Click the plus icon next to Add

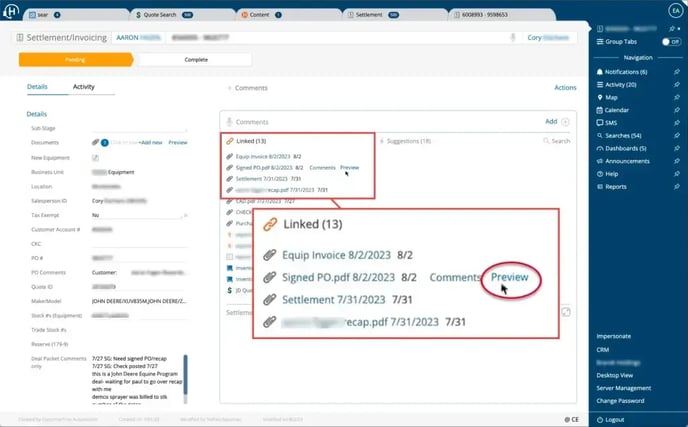565,121
